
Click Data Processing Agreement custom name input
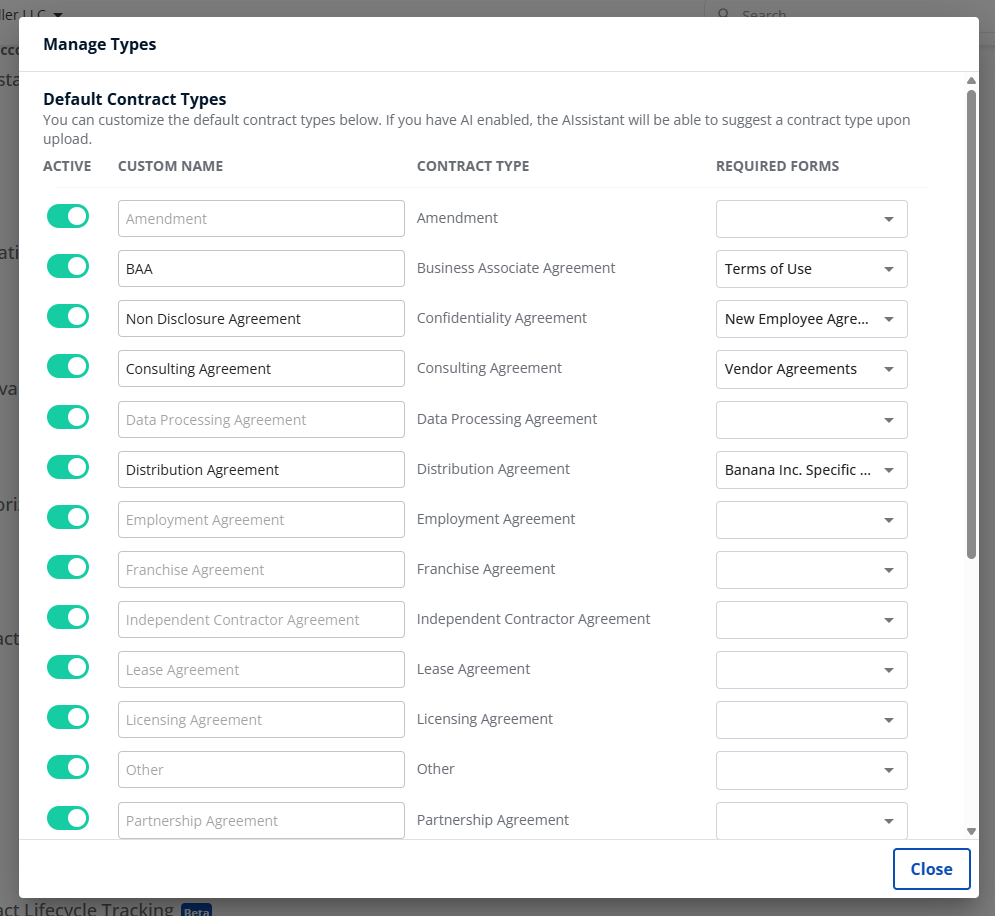pyautogui.click(x=260, y=420)
